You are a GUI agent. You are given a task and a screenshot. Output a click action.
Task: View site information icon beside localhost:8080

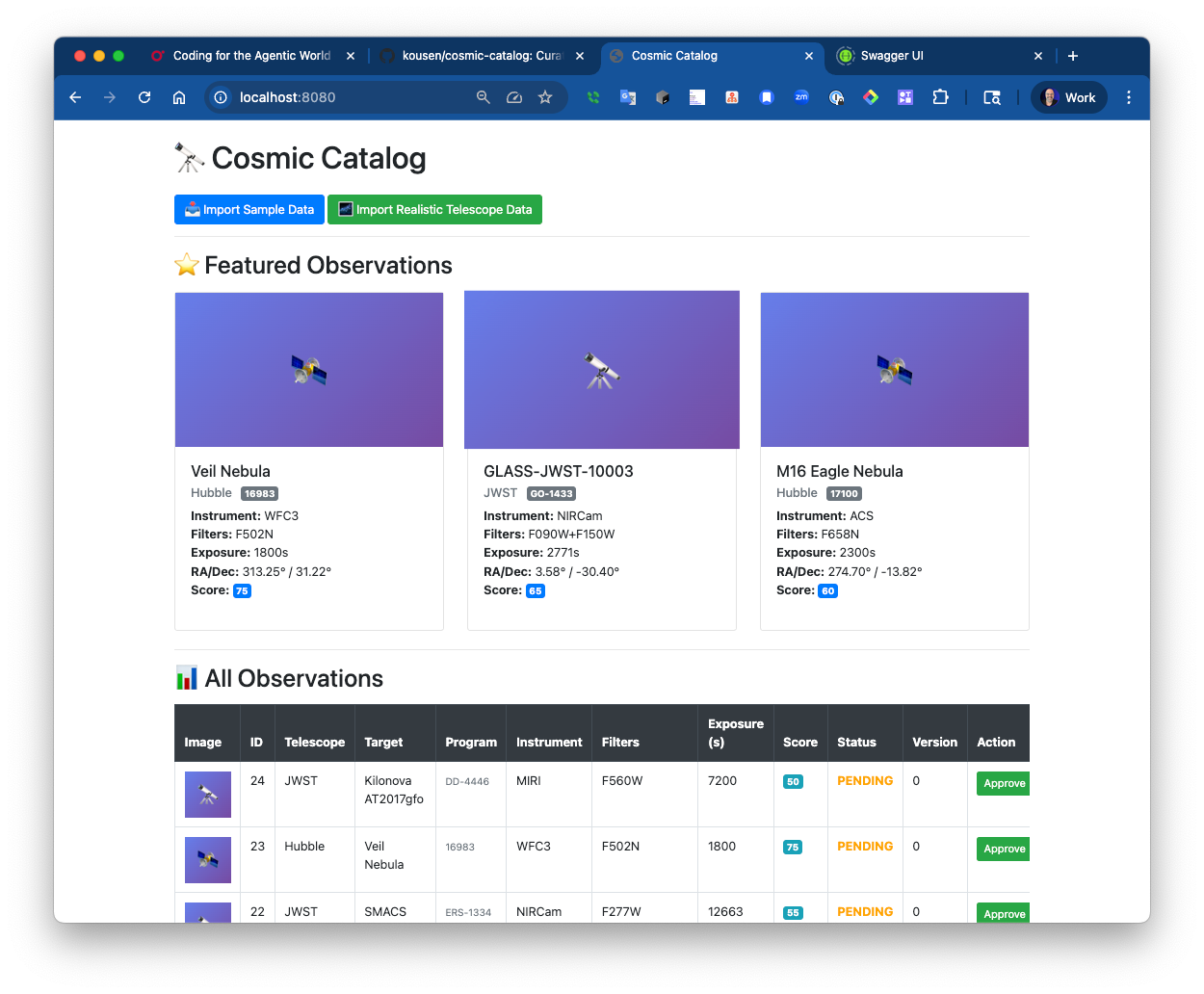coord(221,97)
